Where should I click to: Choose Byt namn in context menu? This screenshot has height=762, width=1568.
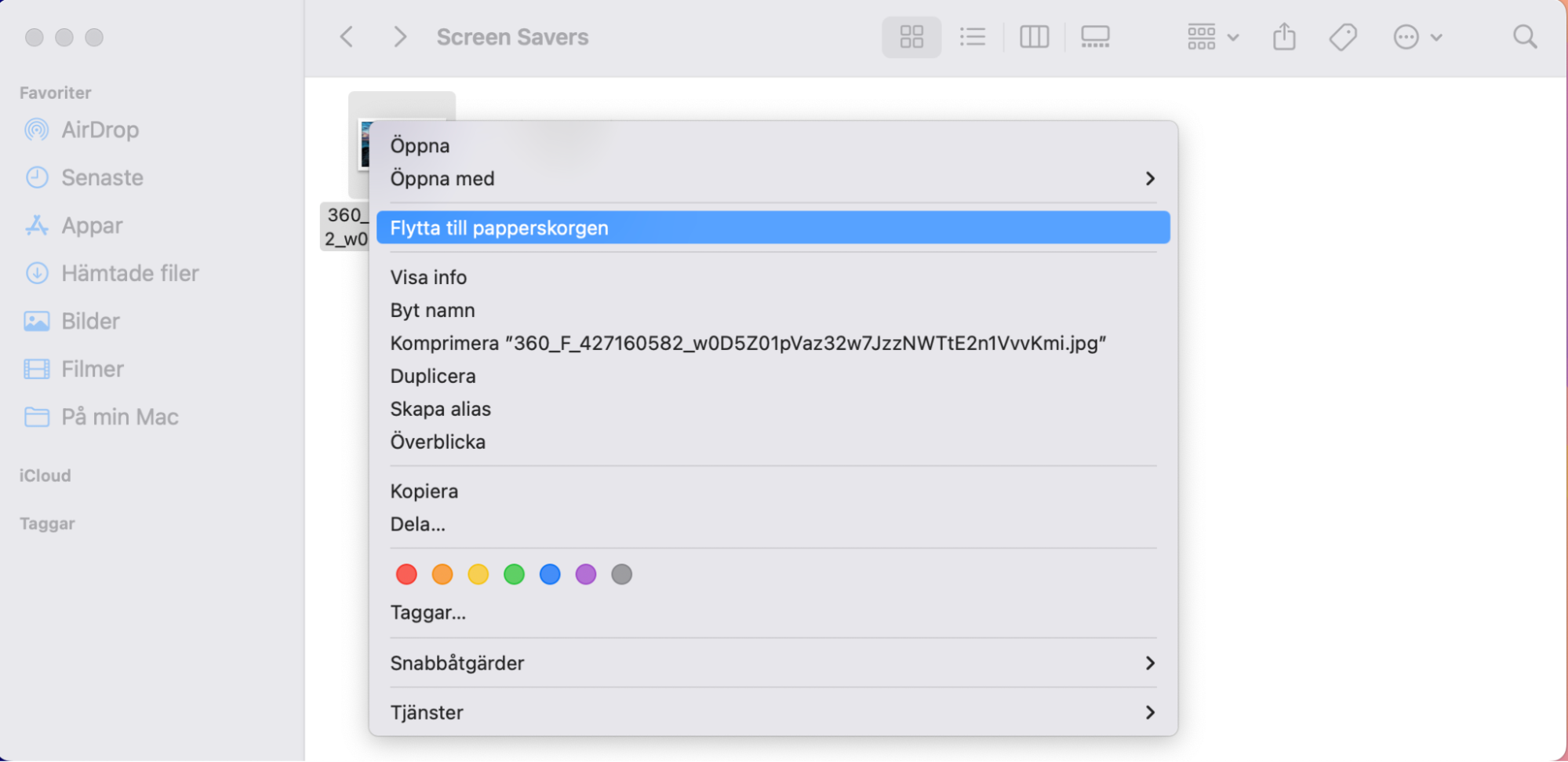pos(773,310)
